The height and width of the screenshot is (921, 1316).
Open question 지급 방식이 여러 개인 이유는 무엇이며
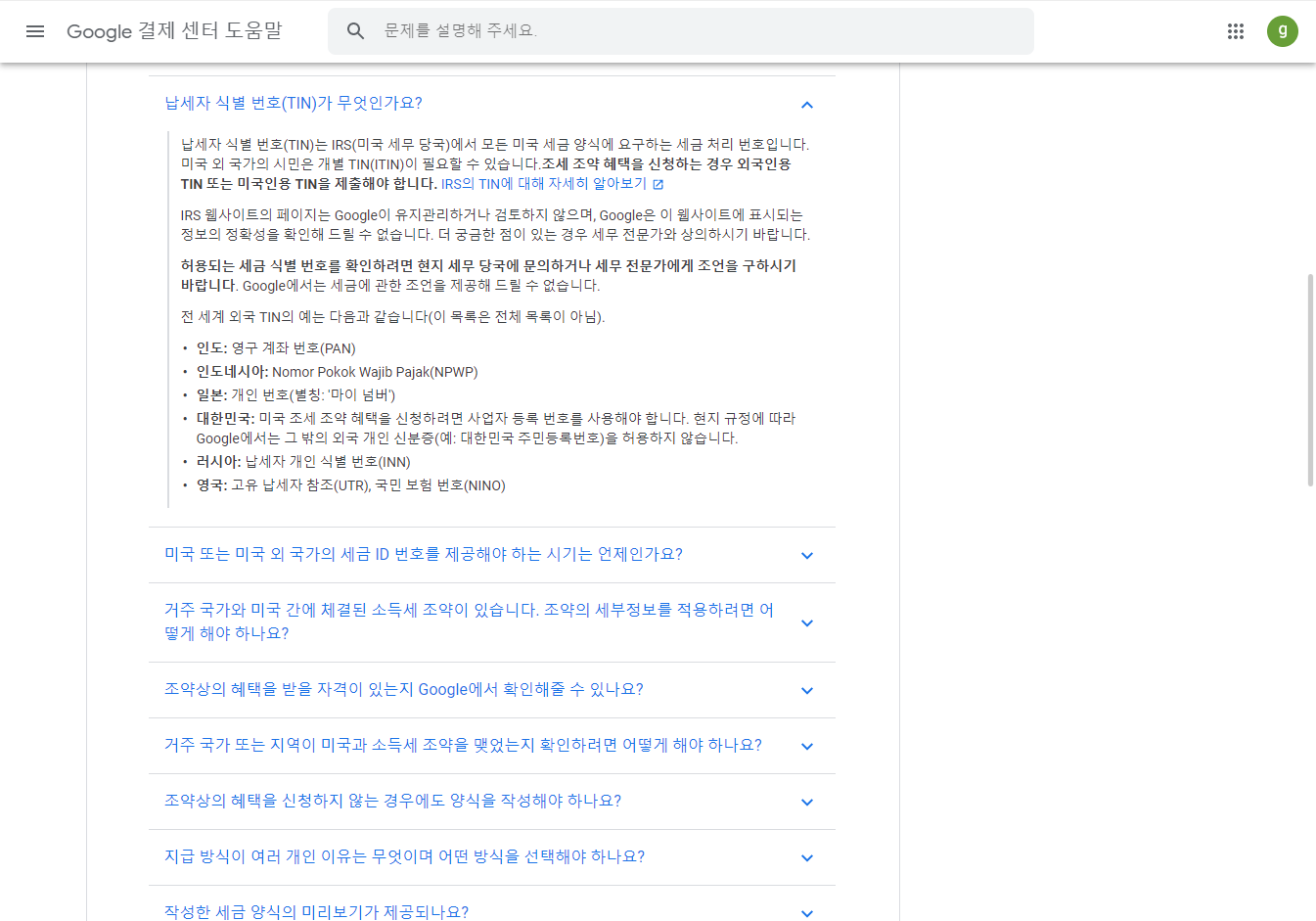click(x=404, y=856)
